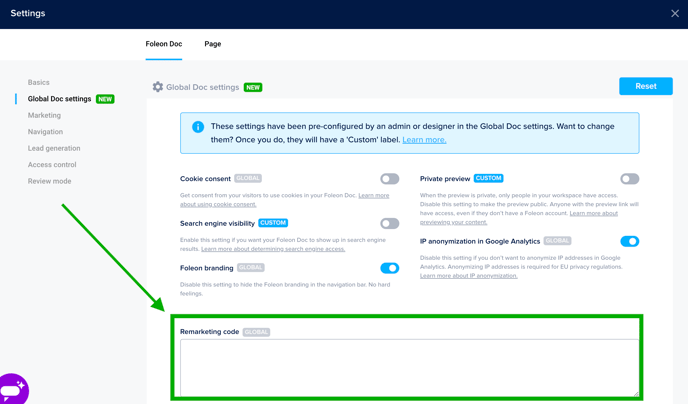Close the Settings dialog with X

click(675, 14)
